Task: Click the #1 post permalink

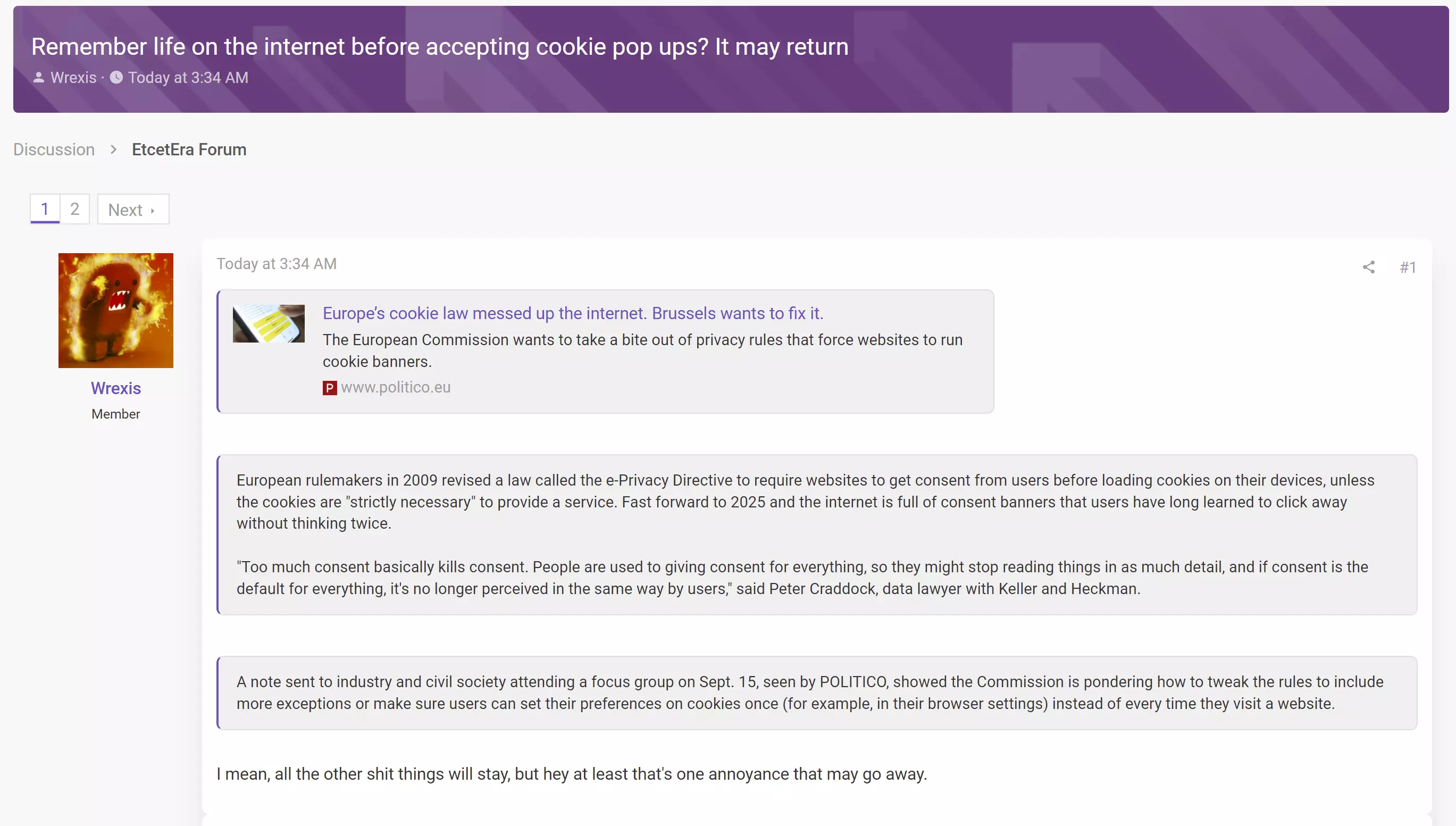Action: click(1408, 267)
